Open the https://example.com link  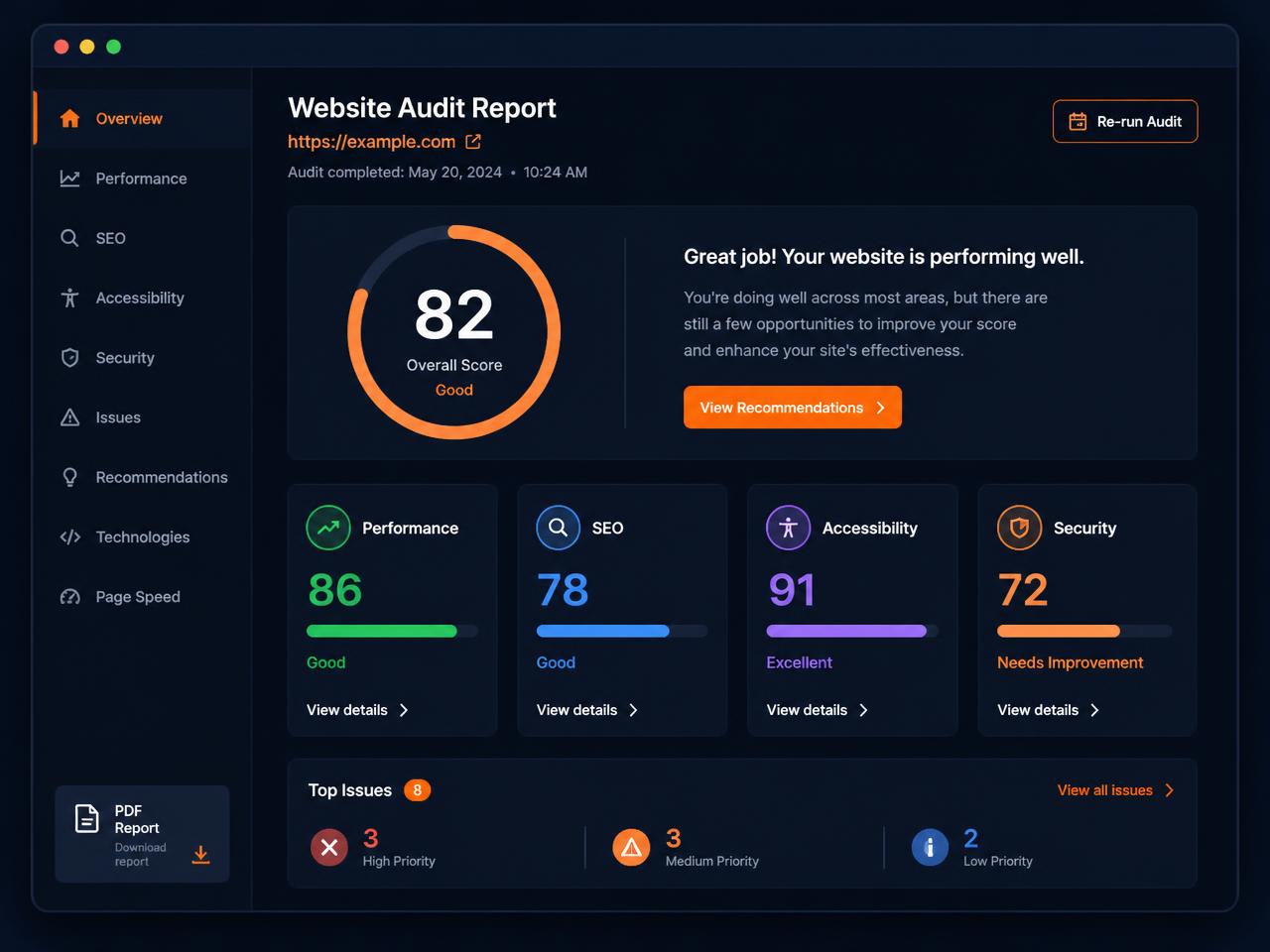(x=371, y=142)
